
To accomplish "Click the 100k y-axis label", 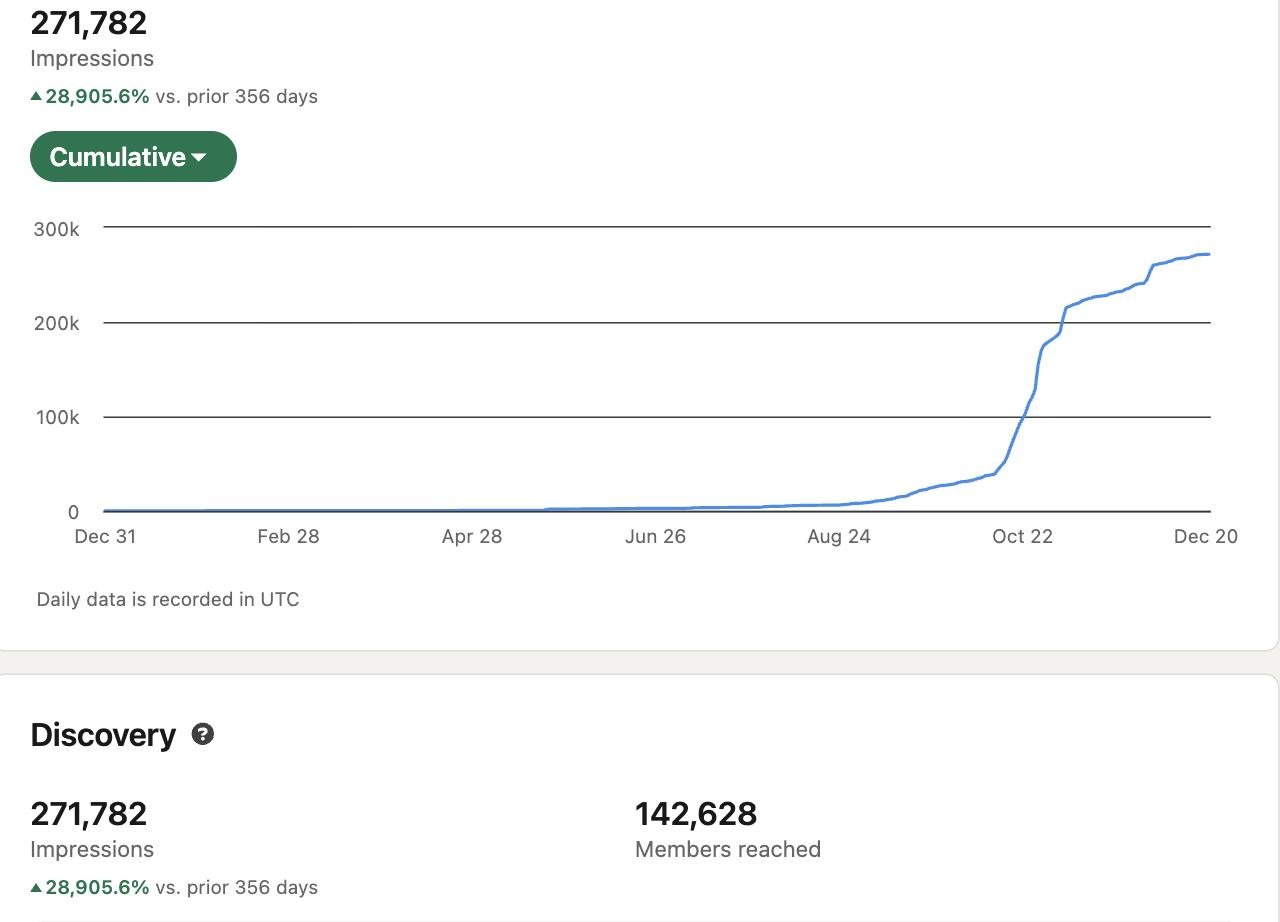I will (x=57, y=417).
